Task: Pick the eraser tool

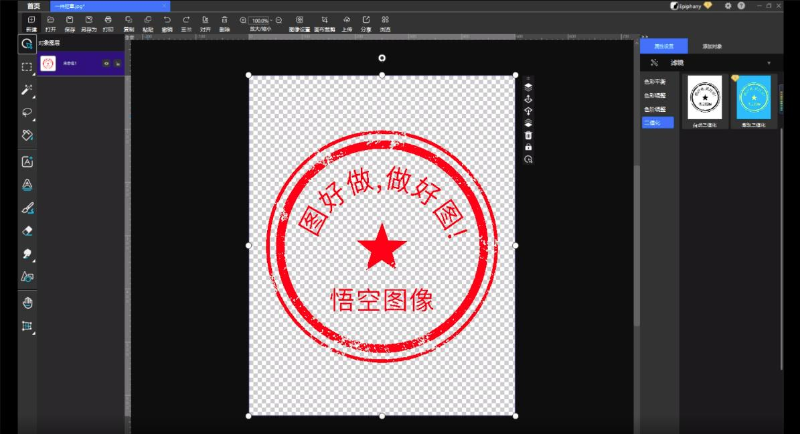Action: coord(27,230)
